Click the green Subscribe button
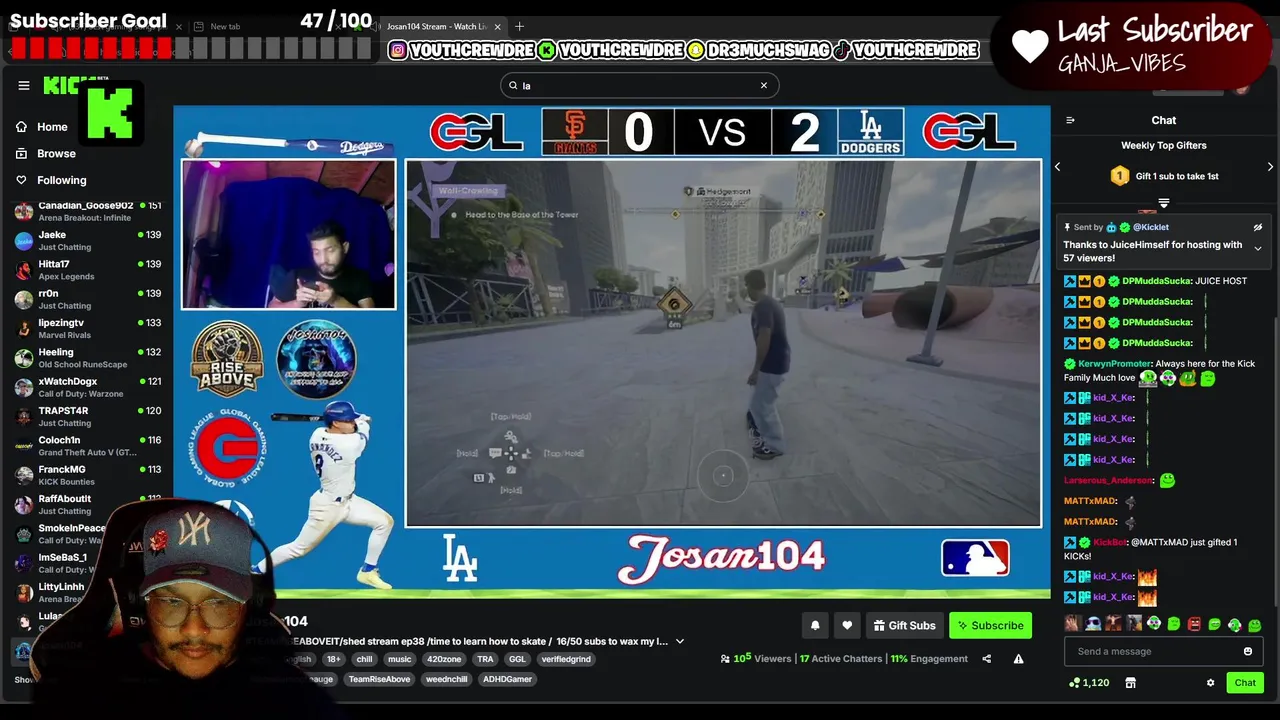The image size is (1280, 720). [990, 626]
